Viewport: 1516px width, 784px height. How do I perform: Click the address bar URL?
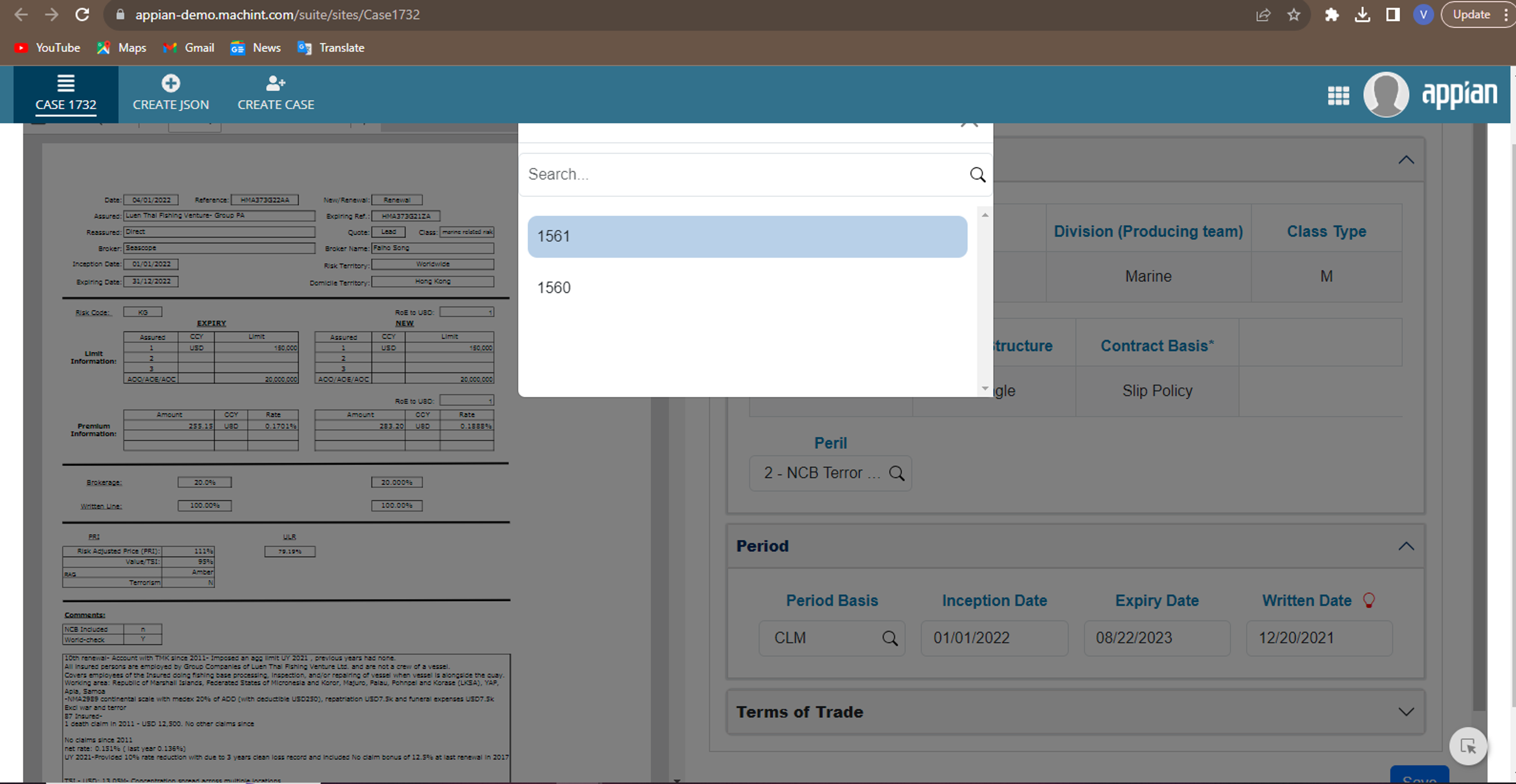tap(278, 15)
